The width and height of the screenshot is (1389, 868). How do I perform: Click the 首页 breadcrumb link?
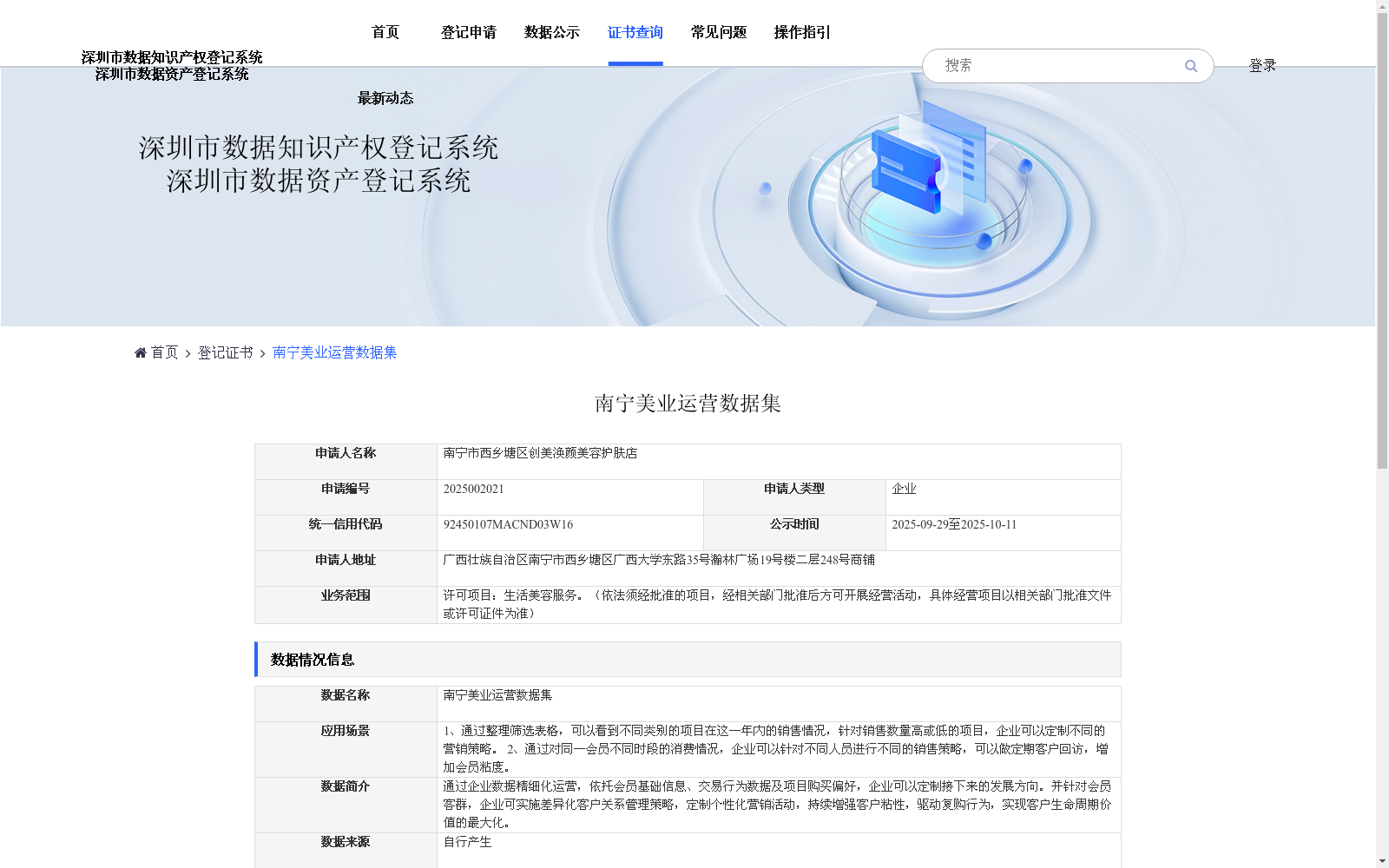164,352
